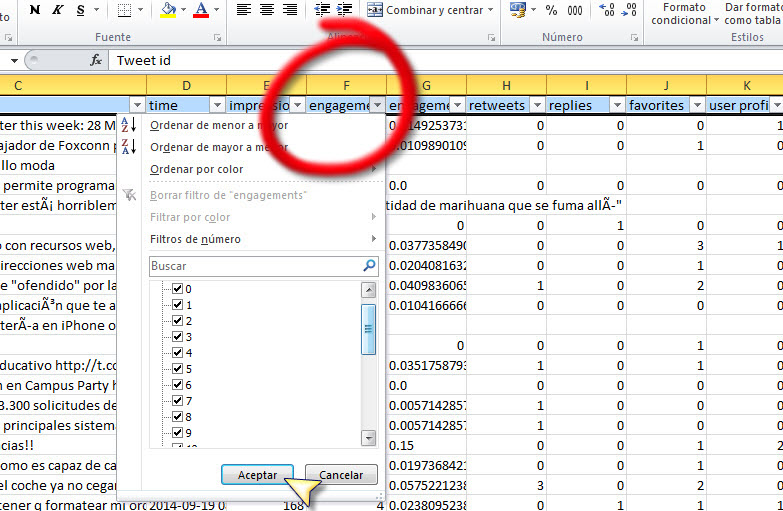This screenshot has width=783, height=511.
Task: Click the Aceptar button
Action: (257, 475)
